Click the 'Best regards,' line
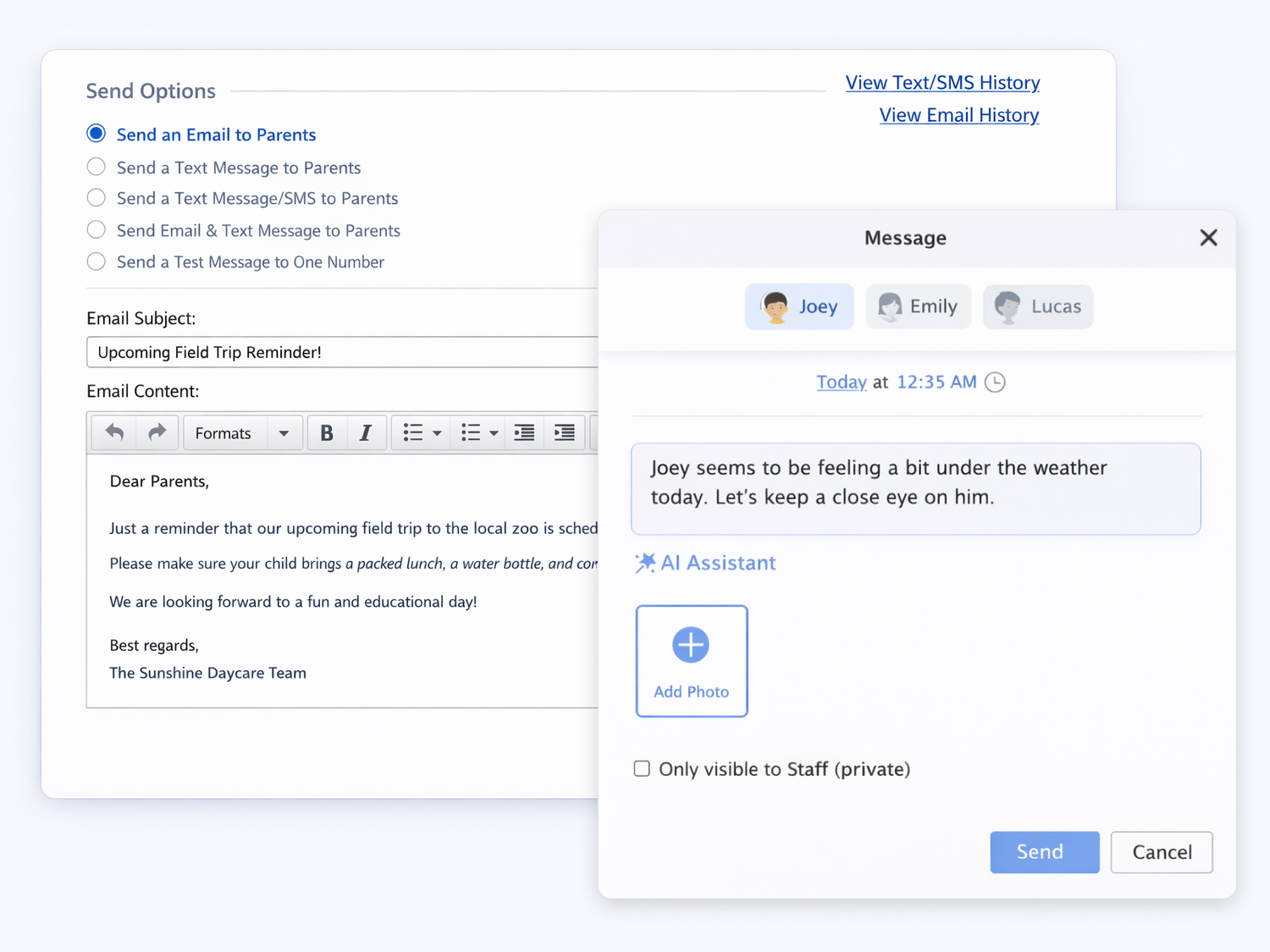 click(154, 645)
